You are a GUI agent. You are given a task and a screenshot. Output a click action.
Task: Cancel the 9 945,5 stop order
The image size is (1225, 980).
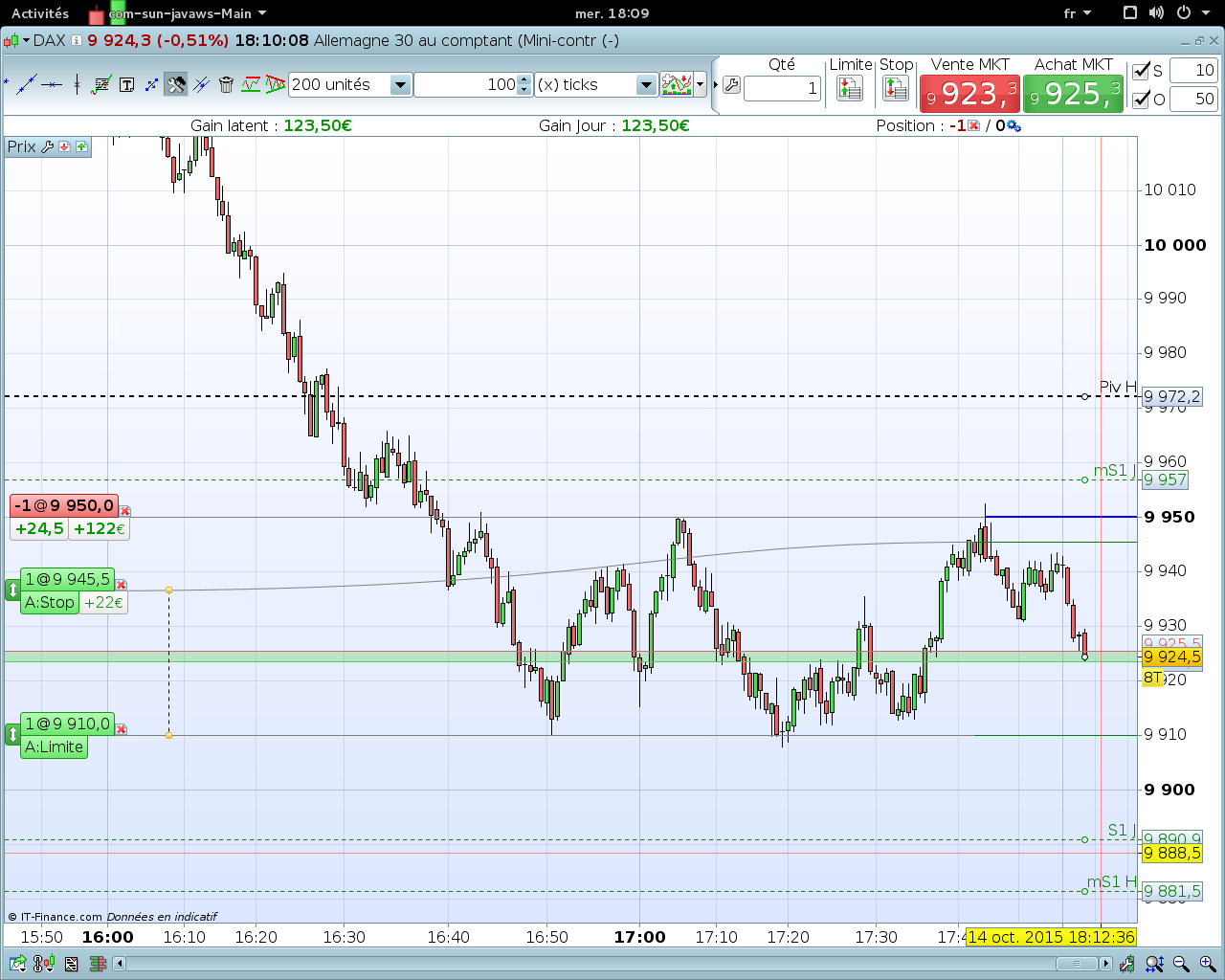[x=122, y=585]
